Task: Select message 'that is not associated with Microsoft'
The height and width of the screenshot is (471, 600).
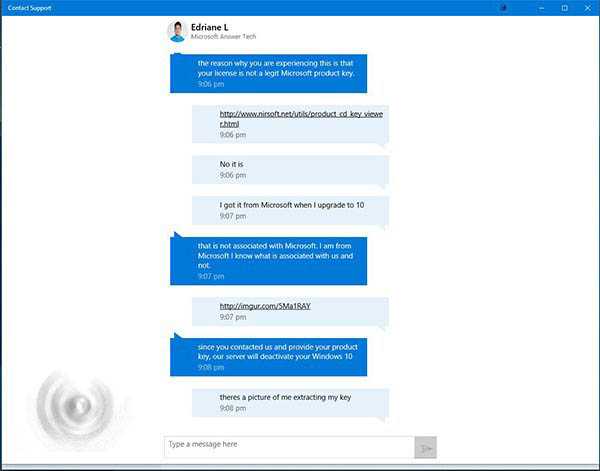Action: point(268,261)
